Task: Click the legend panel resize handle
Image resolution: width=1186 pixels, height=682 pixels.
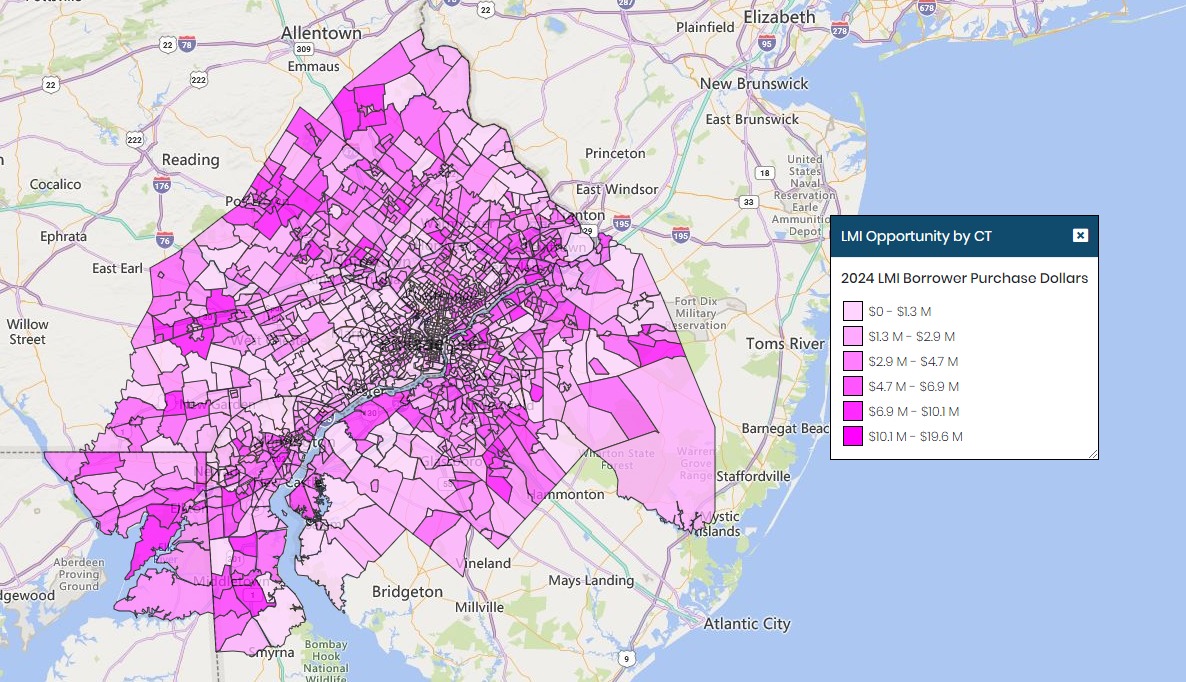Action: click(x=1093, y=454)
